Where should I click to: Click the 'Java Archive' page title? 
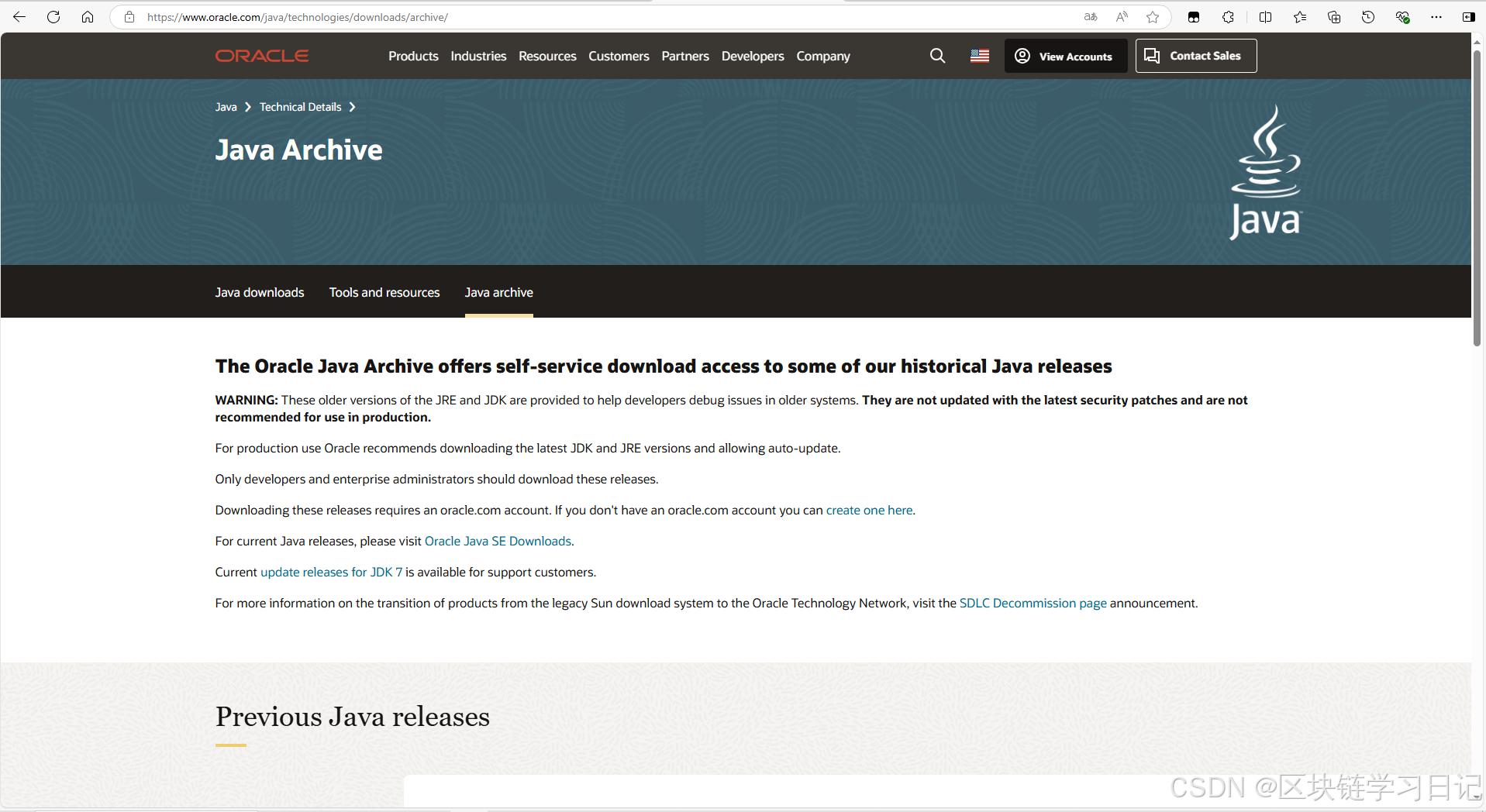pos(298,150)
